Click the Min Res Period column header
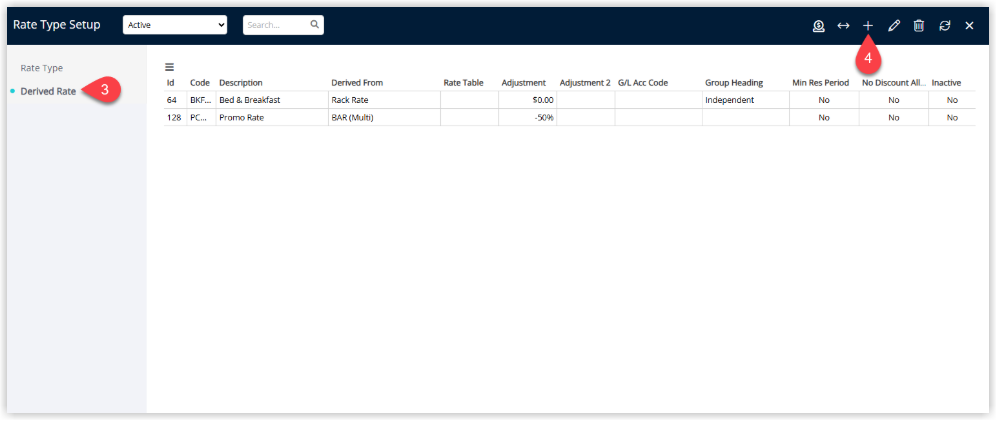 coord(820,83)
